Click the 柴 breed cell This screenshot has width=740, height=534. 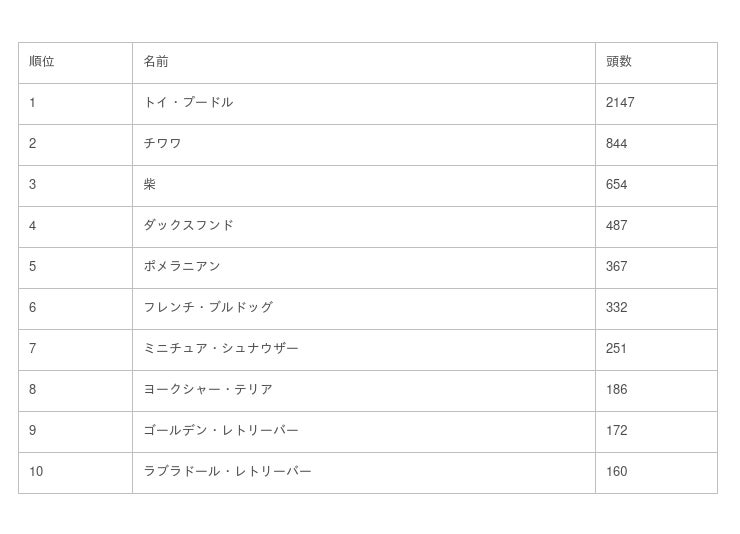coord(150,185)
